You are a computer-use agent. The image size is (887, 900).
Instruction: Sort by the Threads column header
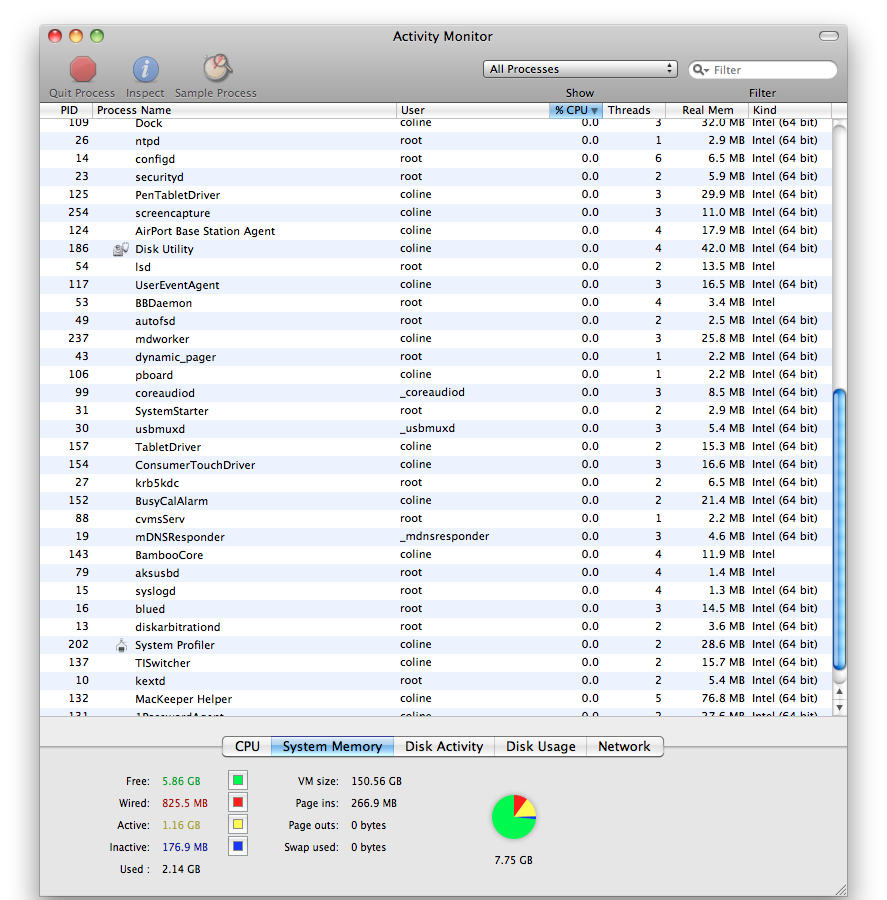[634, 110]
